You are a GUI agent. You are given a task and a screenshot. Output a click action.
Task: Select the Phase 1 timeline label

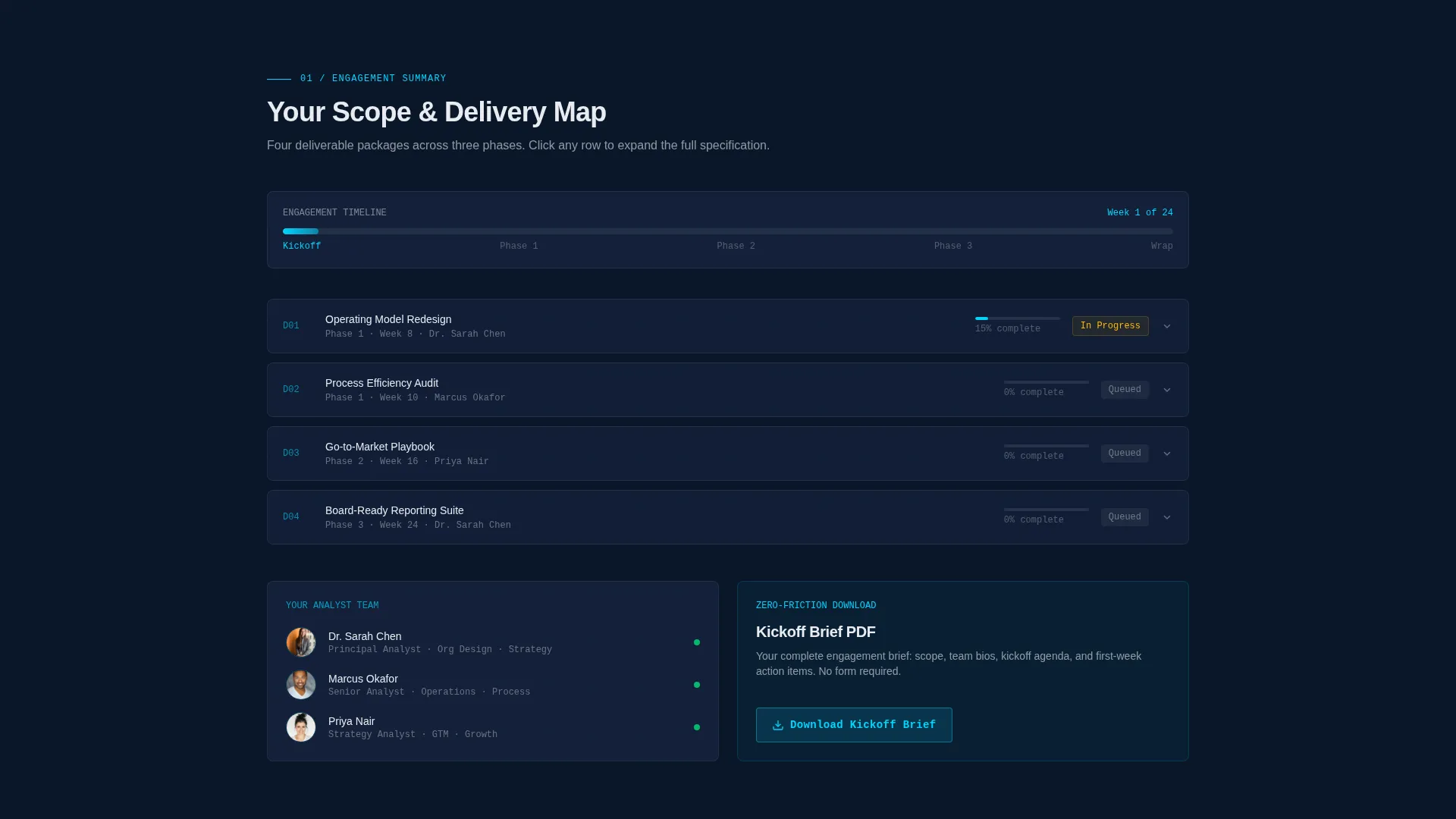pos(519,246)
